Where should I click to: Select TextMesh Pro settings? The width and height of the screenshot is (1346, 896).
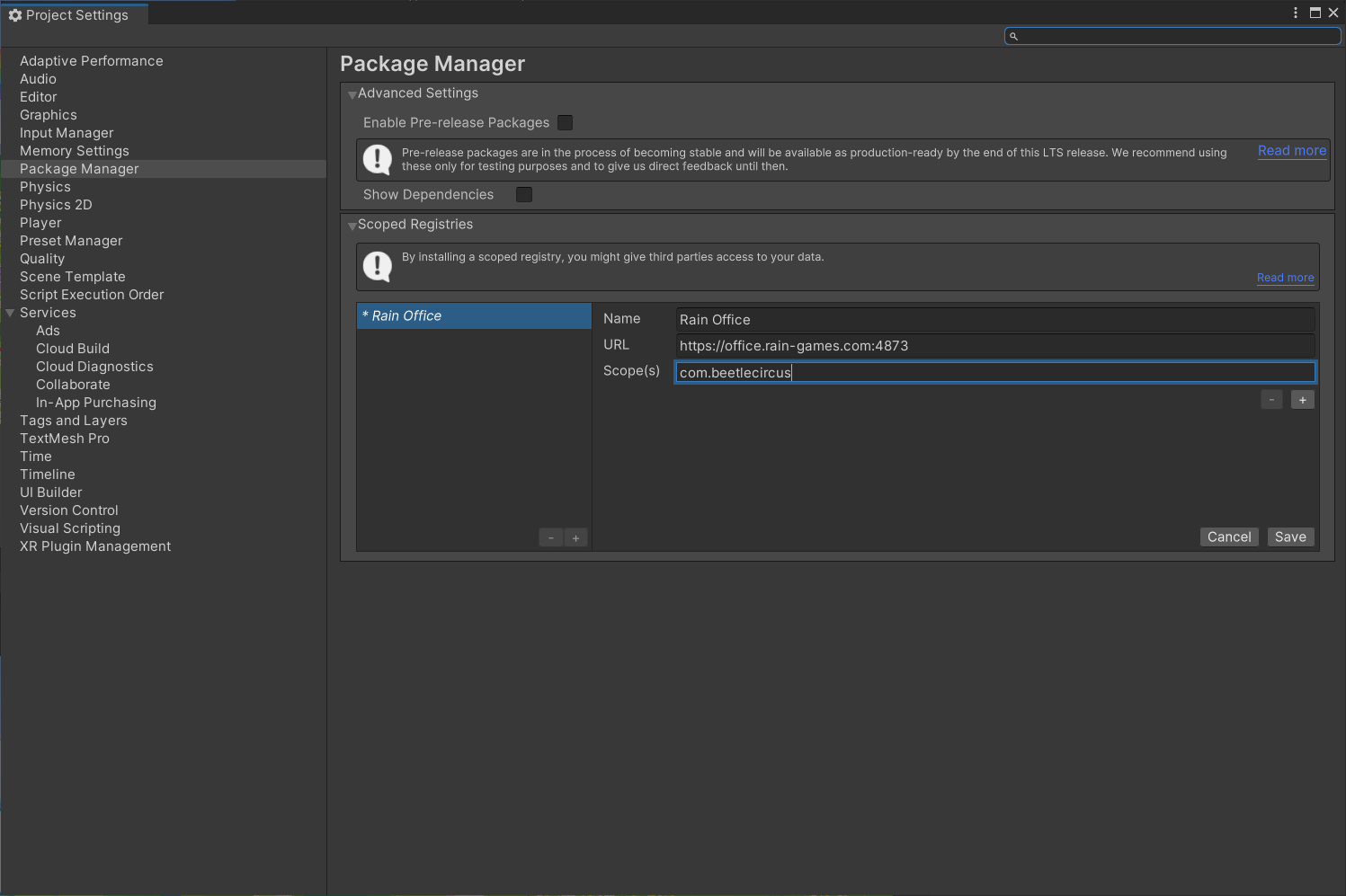tap(65, 439)
